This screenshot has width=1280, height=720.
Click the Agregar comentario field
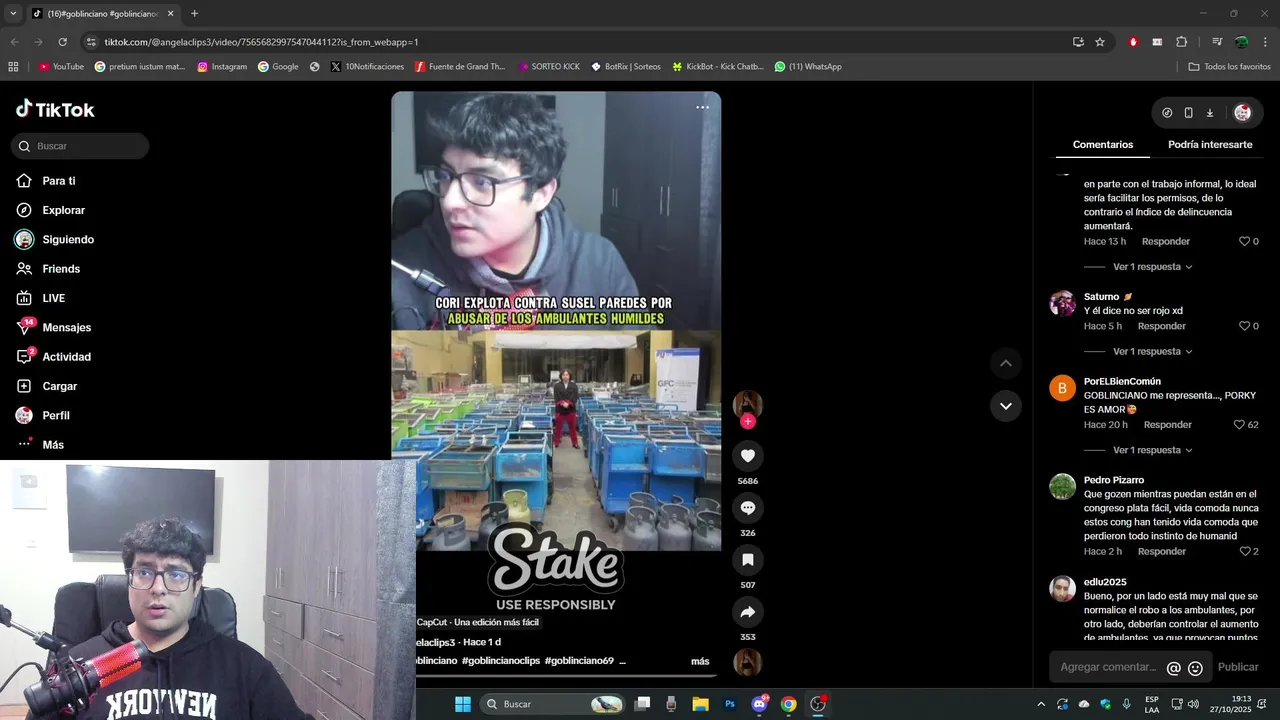pyautogui.click(x=1107, y=667)
